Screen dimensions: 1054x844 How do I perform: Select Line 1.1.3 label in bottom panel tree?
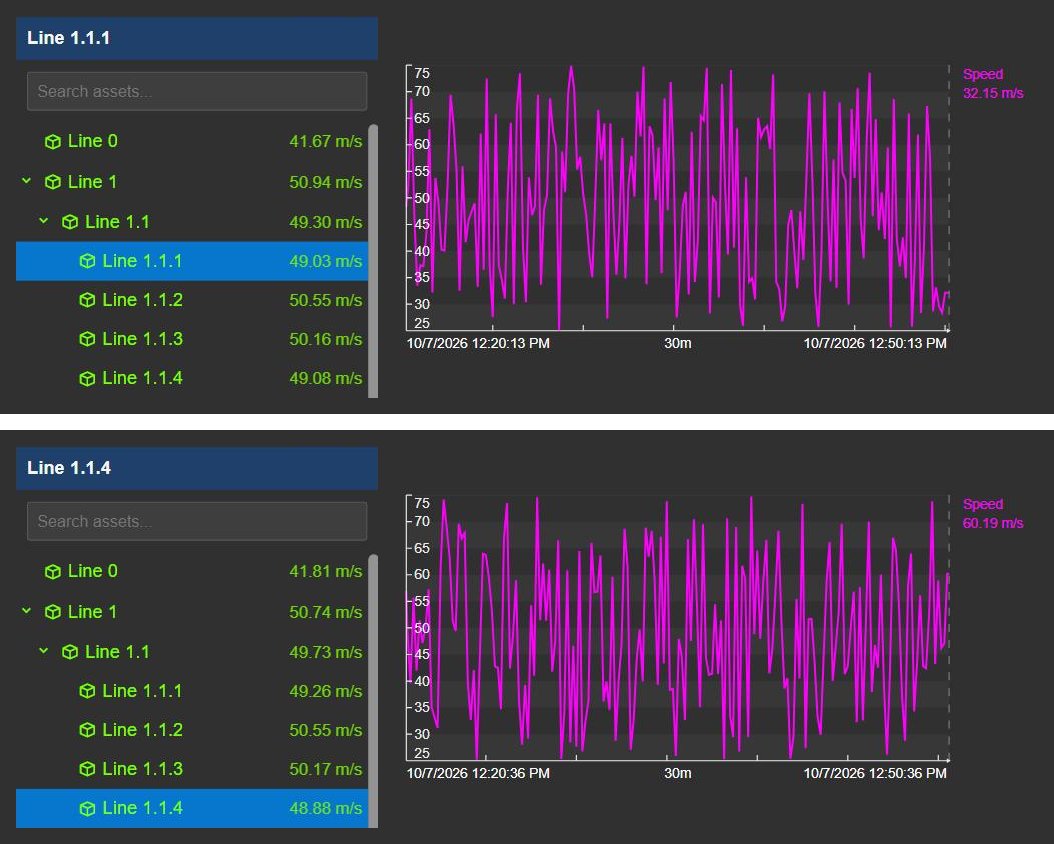coord(143,769)
